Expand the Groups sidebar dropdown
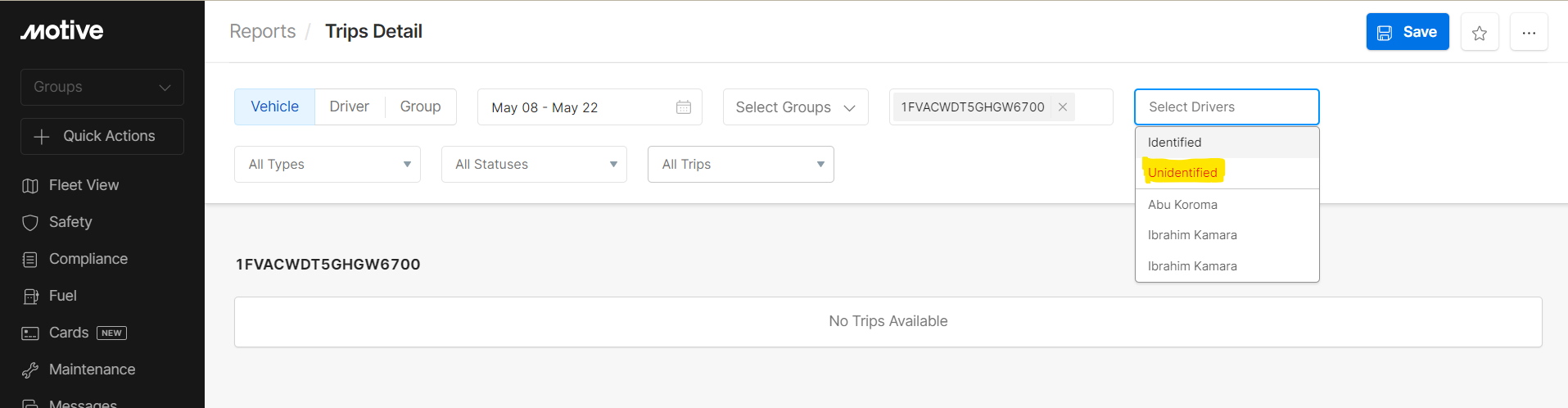 [x=102, y=87]
